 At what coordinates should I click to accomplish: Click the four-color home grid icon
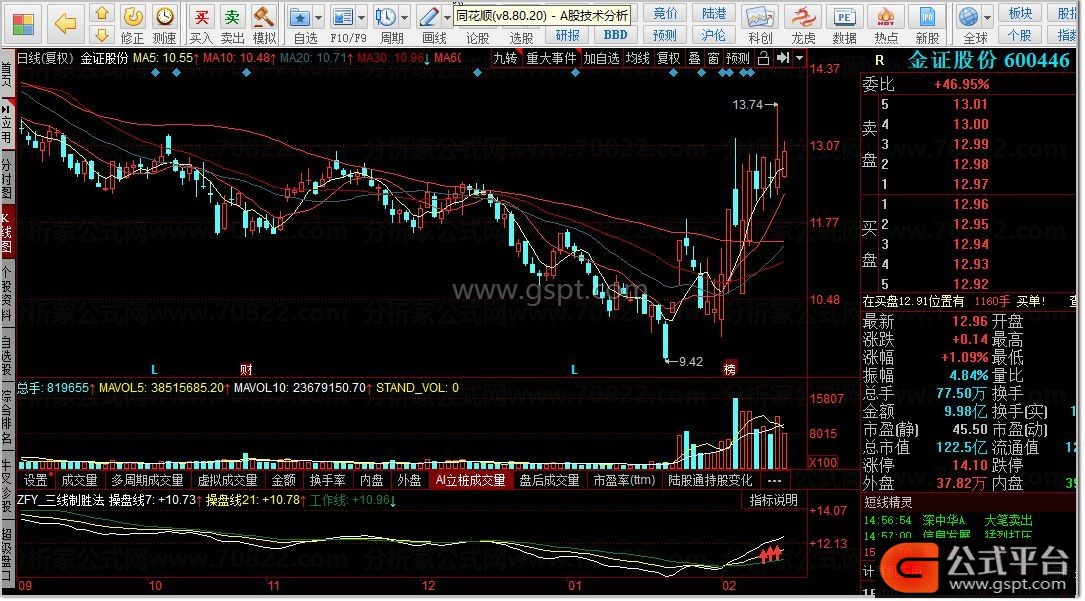point(23,24)
